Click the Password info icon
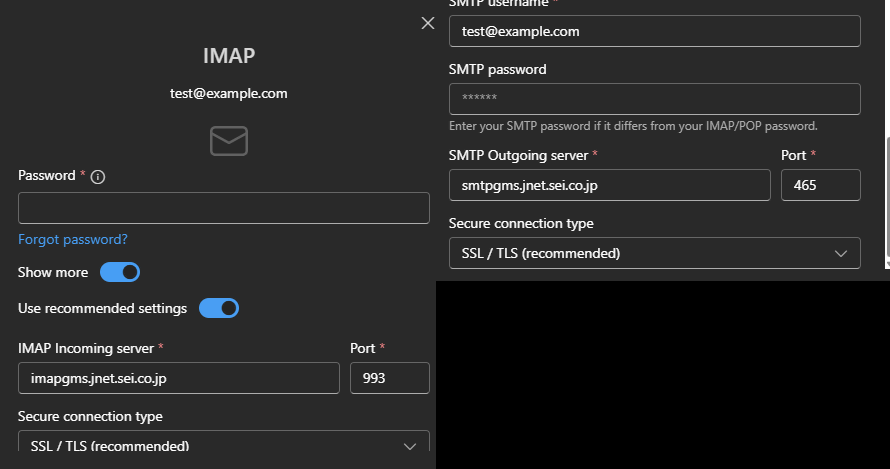The height and width of the screenshot is (469, 890). tap(98, 176)
